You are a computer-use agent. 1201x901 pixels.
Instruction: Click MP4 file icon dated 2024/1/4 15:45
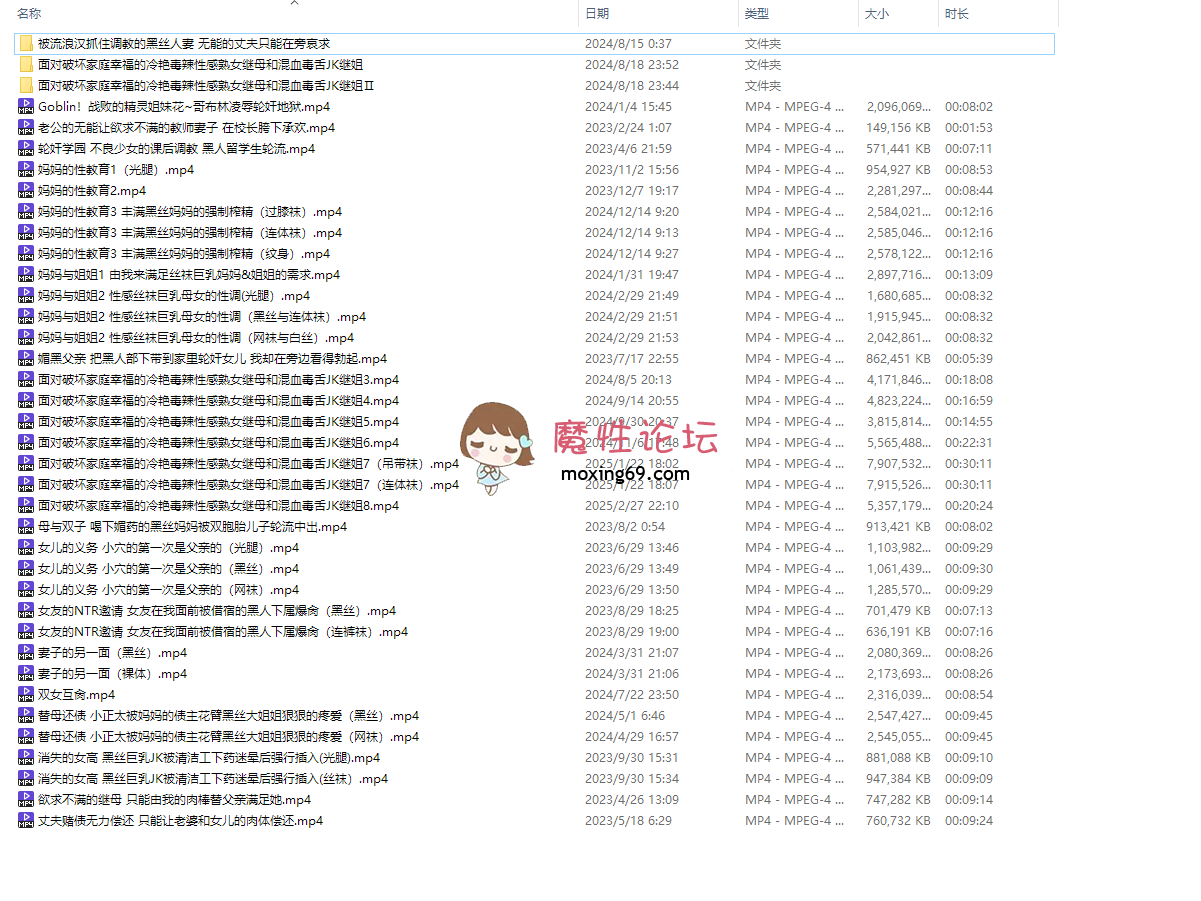point(26,107)
